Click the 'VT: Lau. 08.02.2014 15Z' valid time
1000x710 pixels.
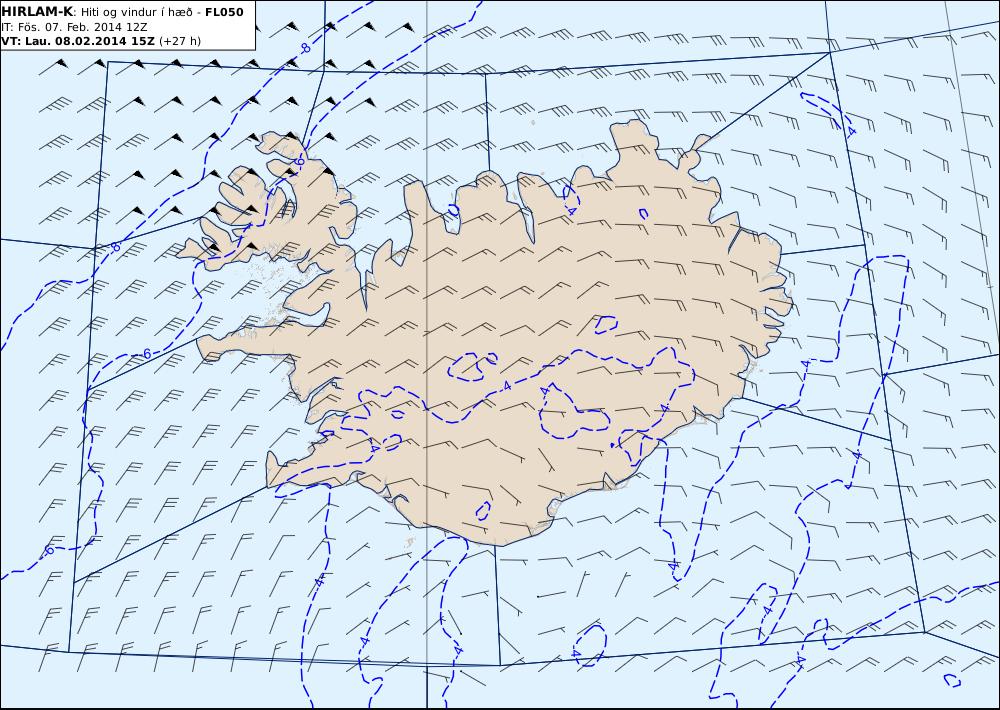coord(78,41)
